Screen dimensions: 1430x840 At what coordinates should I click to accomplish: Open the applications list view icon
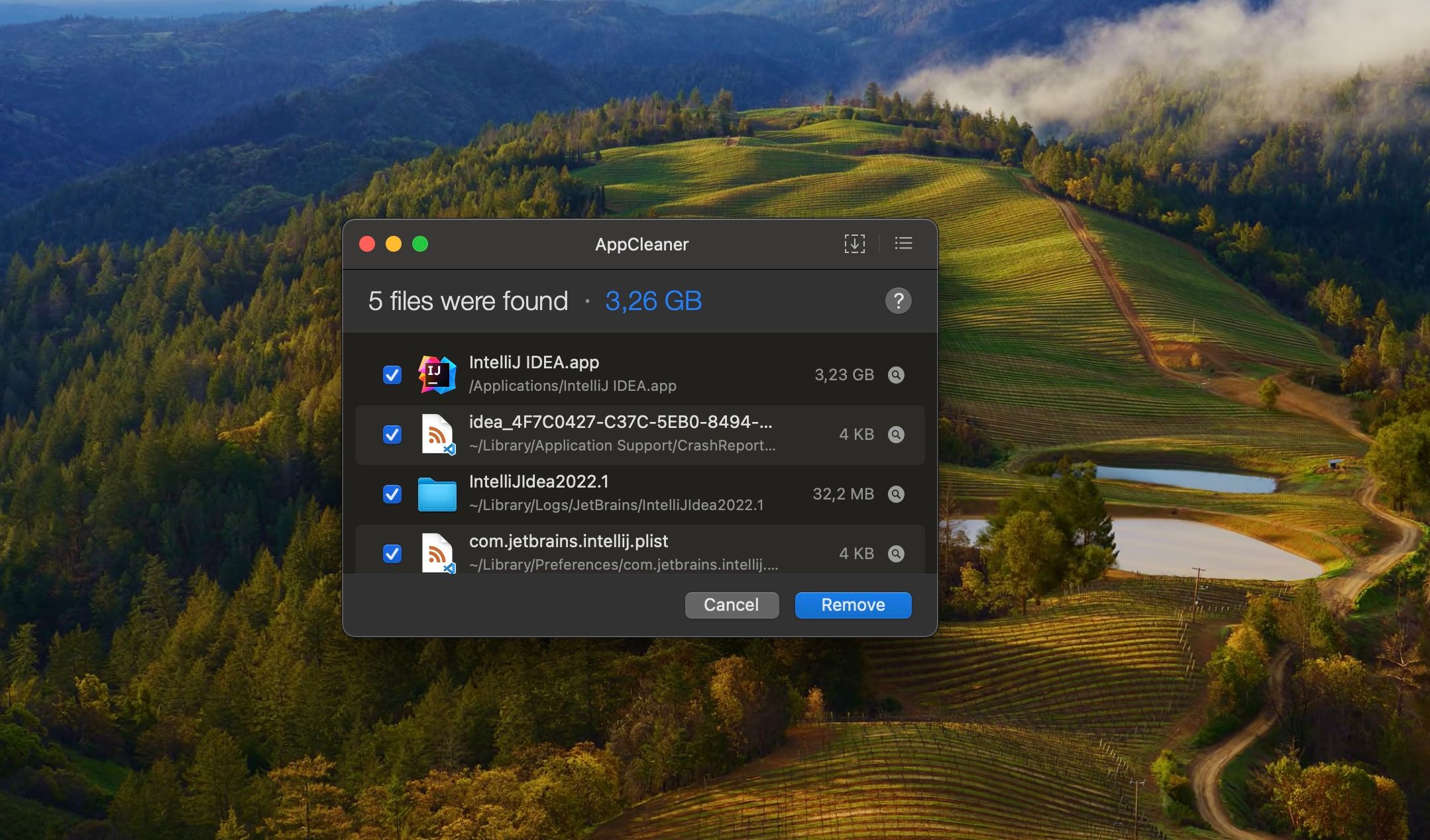pos(903,244)
